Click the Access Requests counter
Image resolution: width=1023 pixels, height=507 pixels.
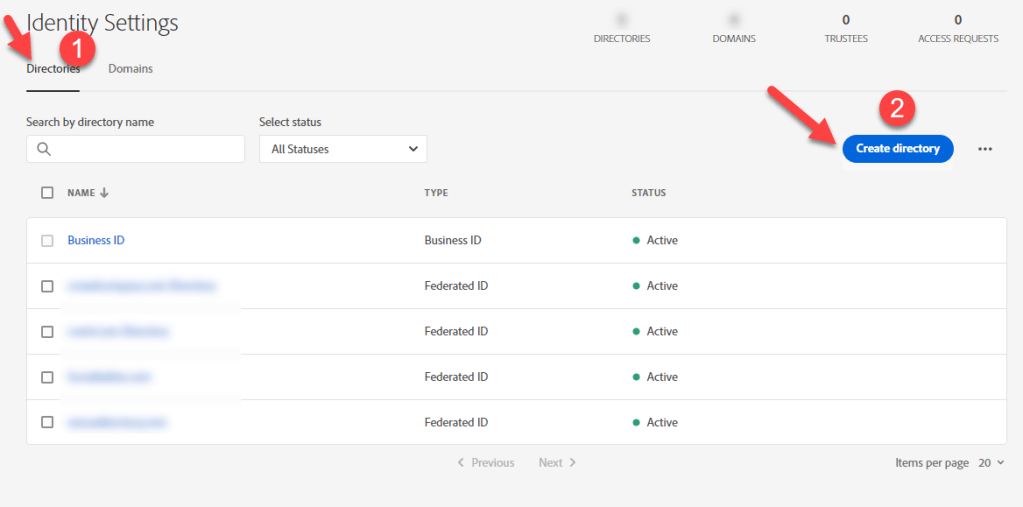click(958, 28)
